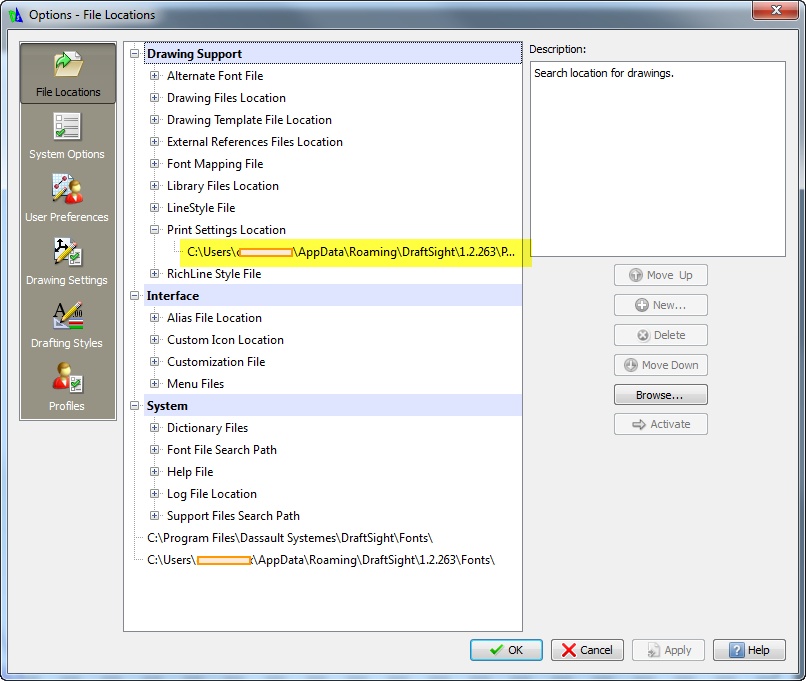This screenshot has height=681, width=806.
Task: Expand the LineStyle File node
Action: 154,208
